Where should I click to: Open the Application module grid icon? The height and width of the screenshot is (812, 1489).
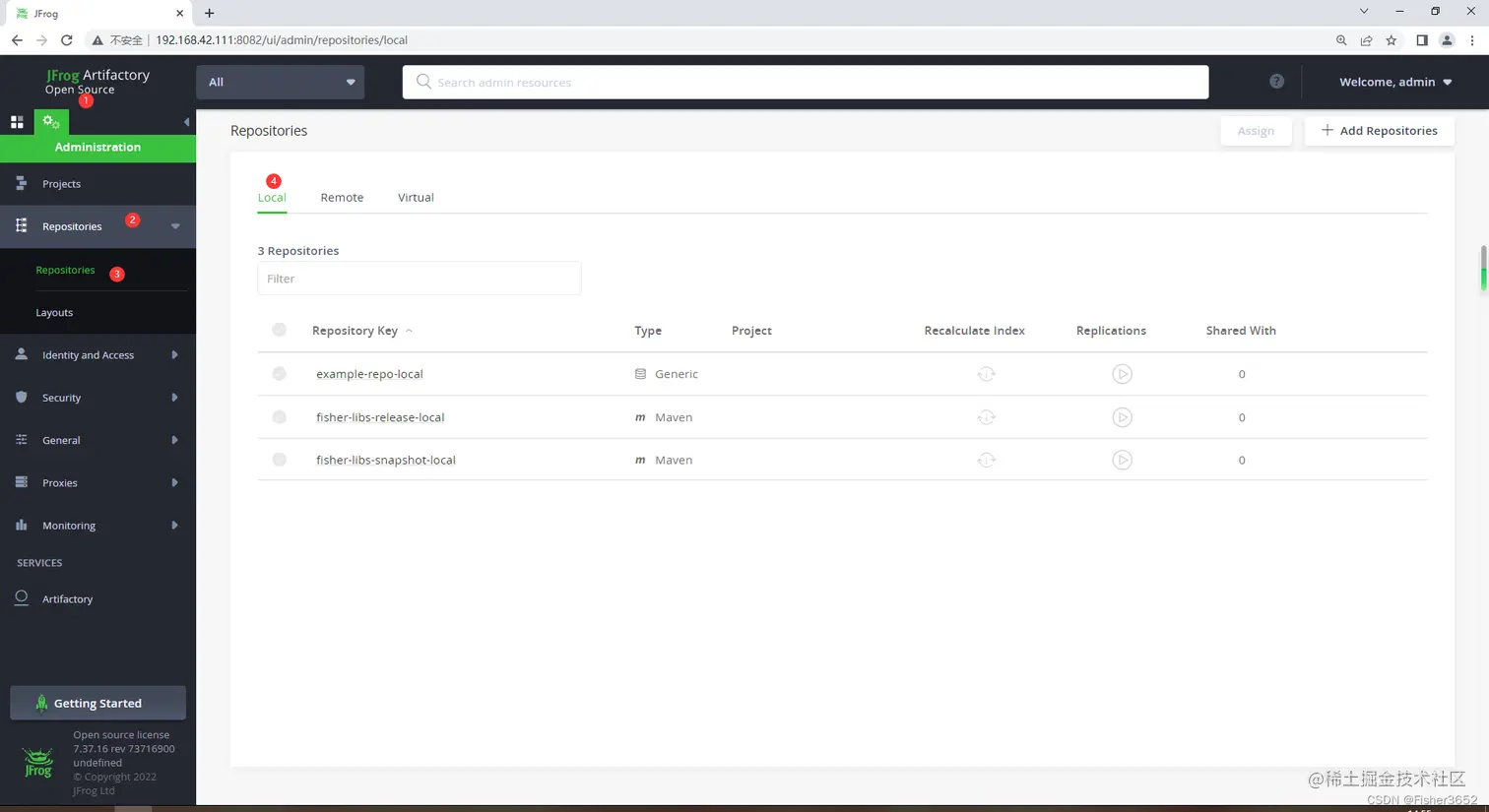point(17,122)
